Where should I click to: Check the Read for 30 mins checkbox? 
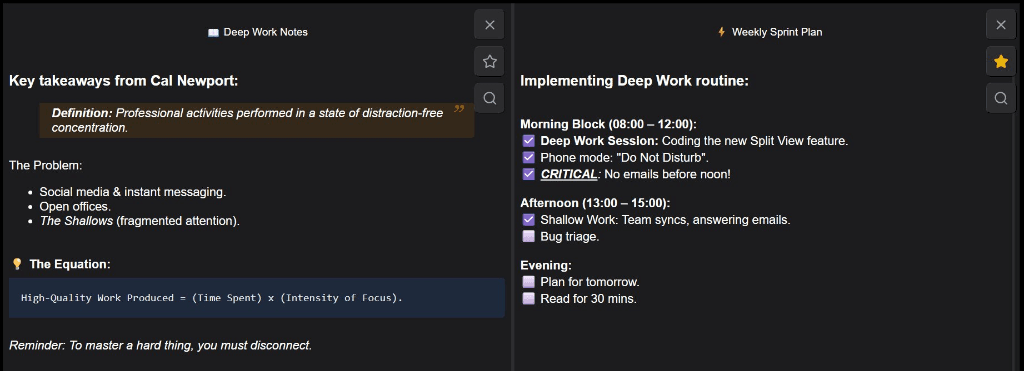coord(529,299)
